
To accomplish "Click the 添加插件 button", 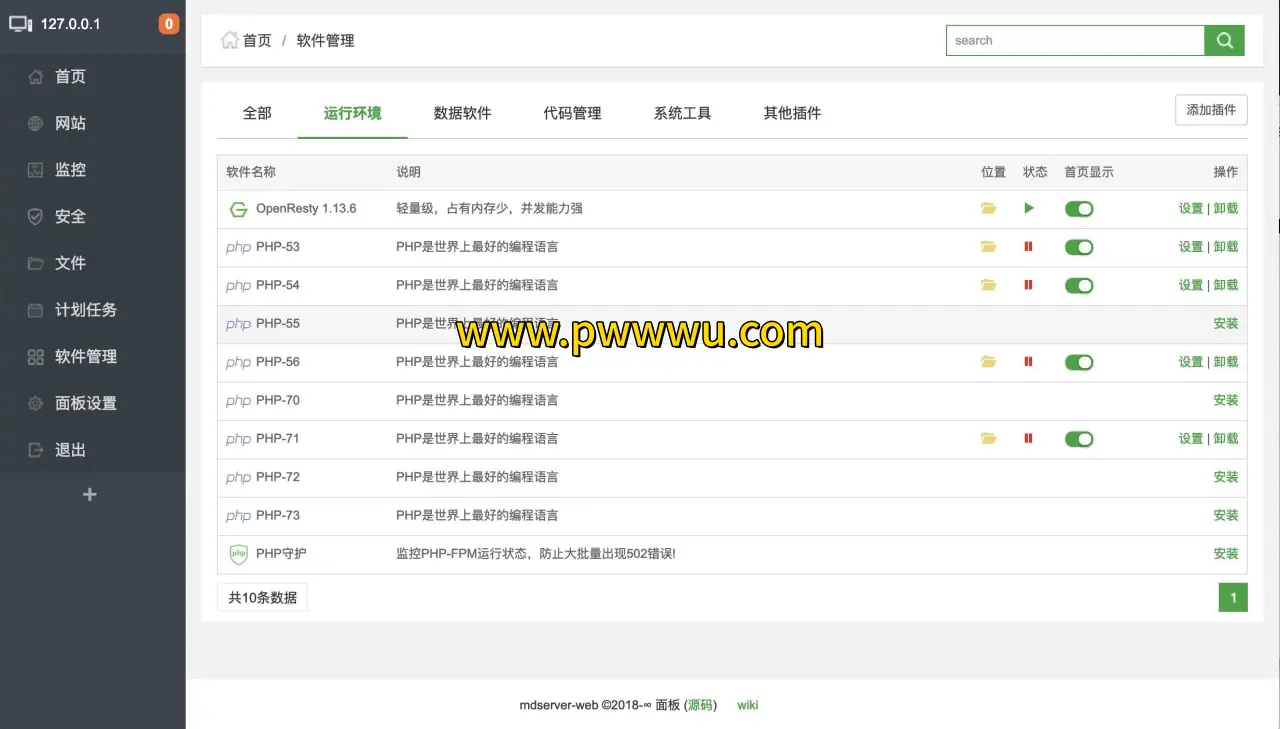I will [x=1211, y=110].
